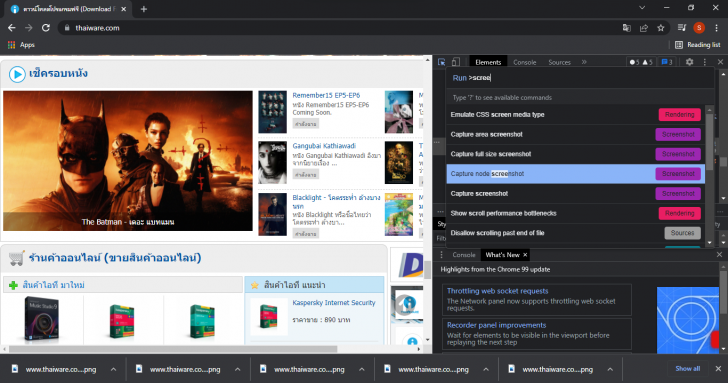The height and width of the screenshot is (383, 728).
Task: Open Remember15 EP5-EP6 link
Action: tap(326, 95)
